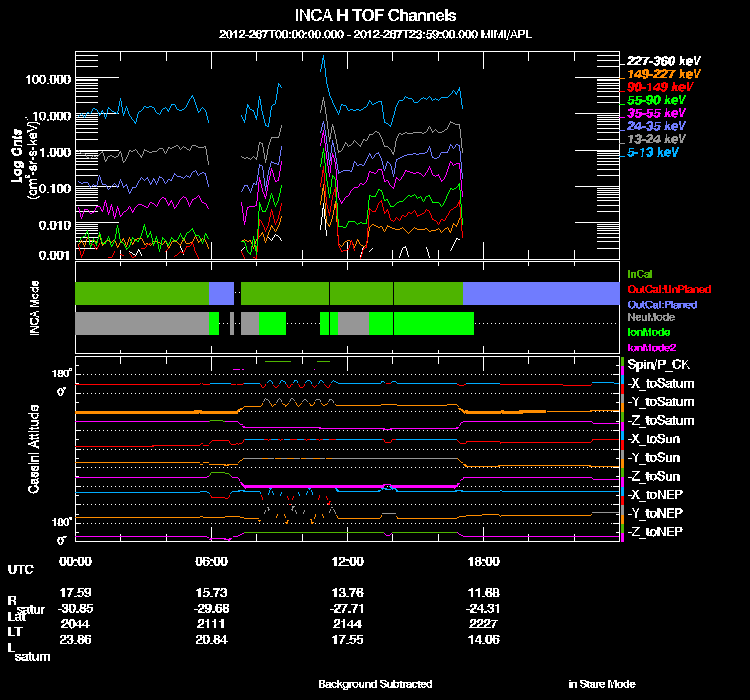Pick the 5-13 keV channel legend label
750x700 pixels.
(x=652, y=152)
